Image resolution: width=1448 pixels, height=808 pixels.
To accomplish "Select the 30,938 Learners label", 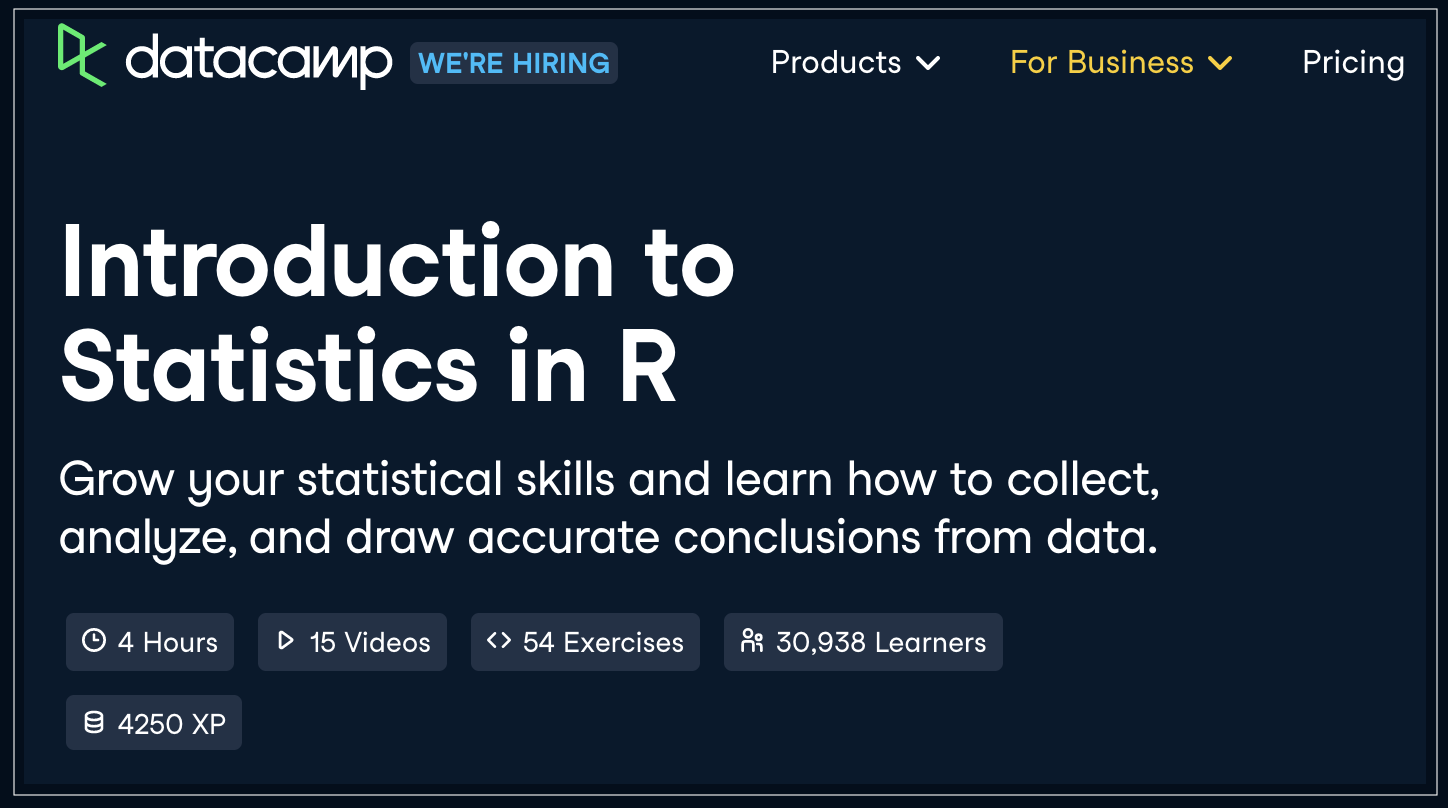I will click(881, 642).
